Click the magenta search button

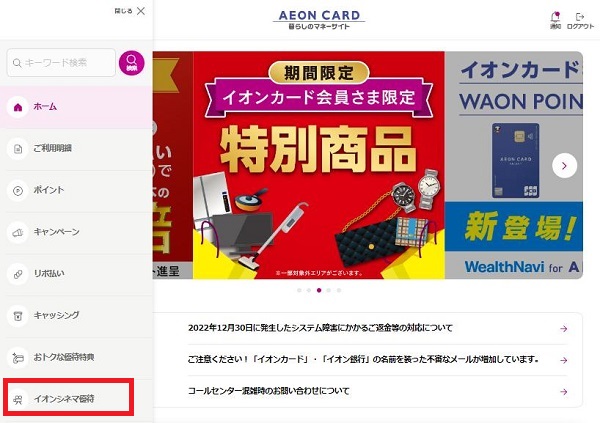(131, 63)
